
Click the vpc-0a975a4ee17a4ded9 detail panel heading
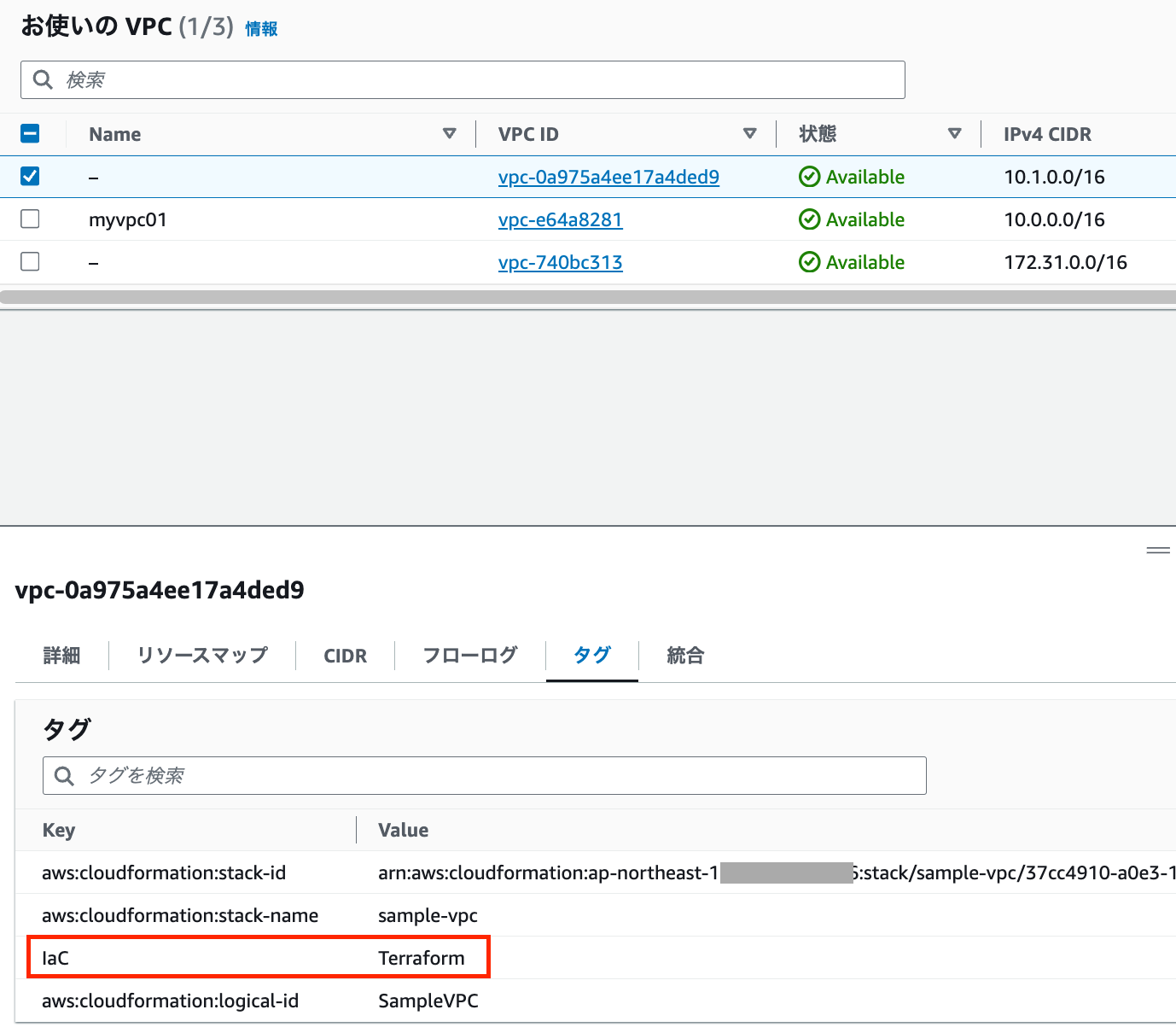coord(160,590)
